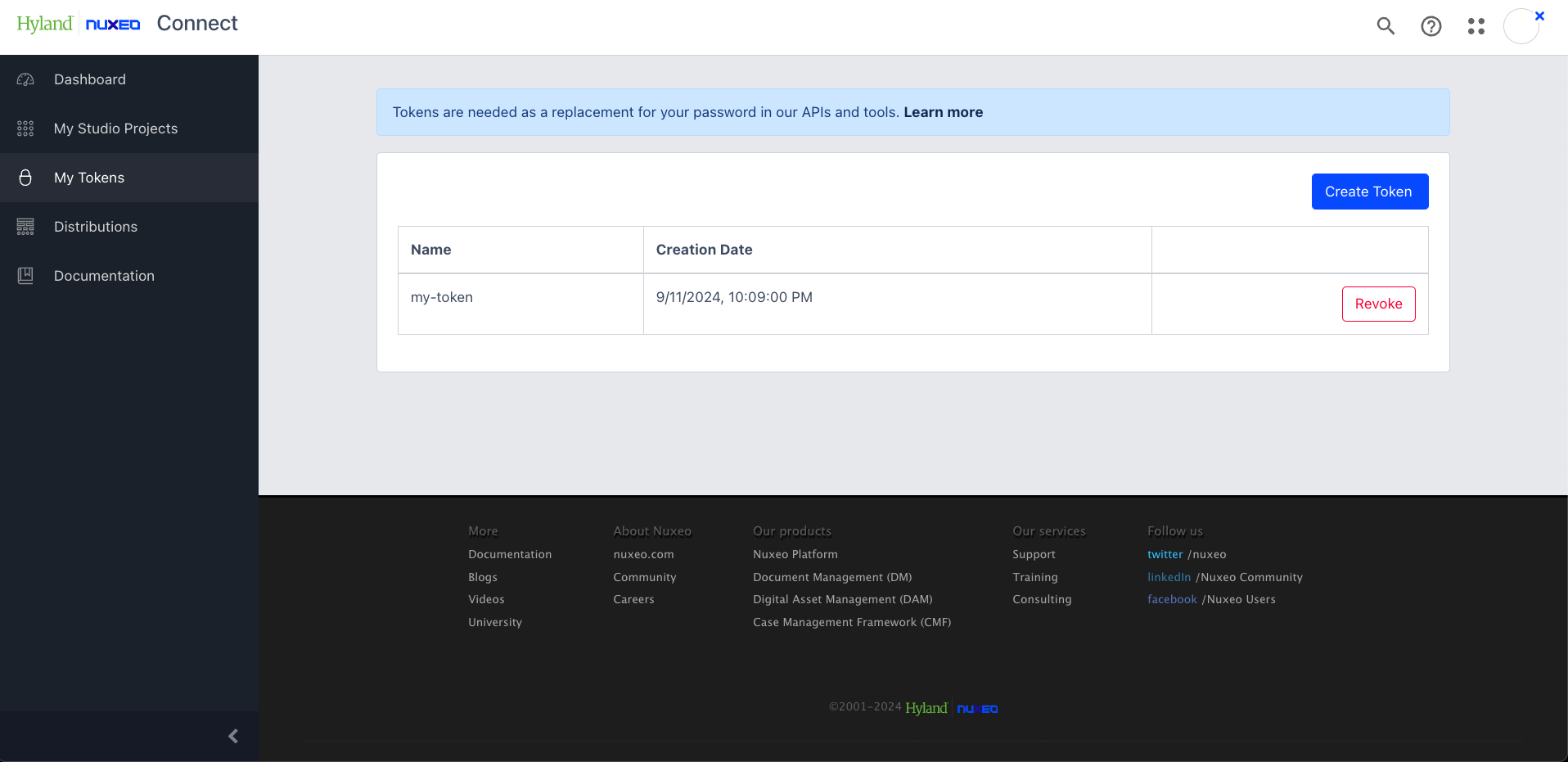The width and height of the screenshot is (1568, 762).
Task: Revoke the my-token token
Action: pyautogui.click(x=1378, y=304)
